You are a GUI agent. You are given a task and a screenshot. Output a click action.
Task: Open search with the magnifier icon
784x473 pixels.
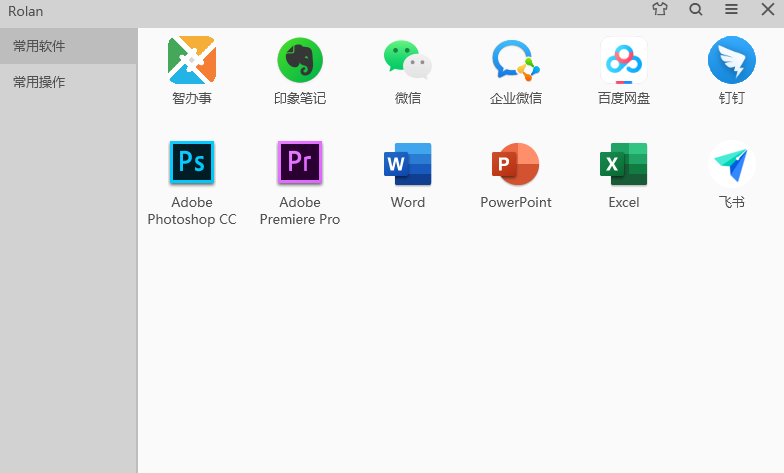pyautogui.click(x=696, y=9)
